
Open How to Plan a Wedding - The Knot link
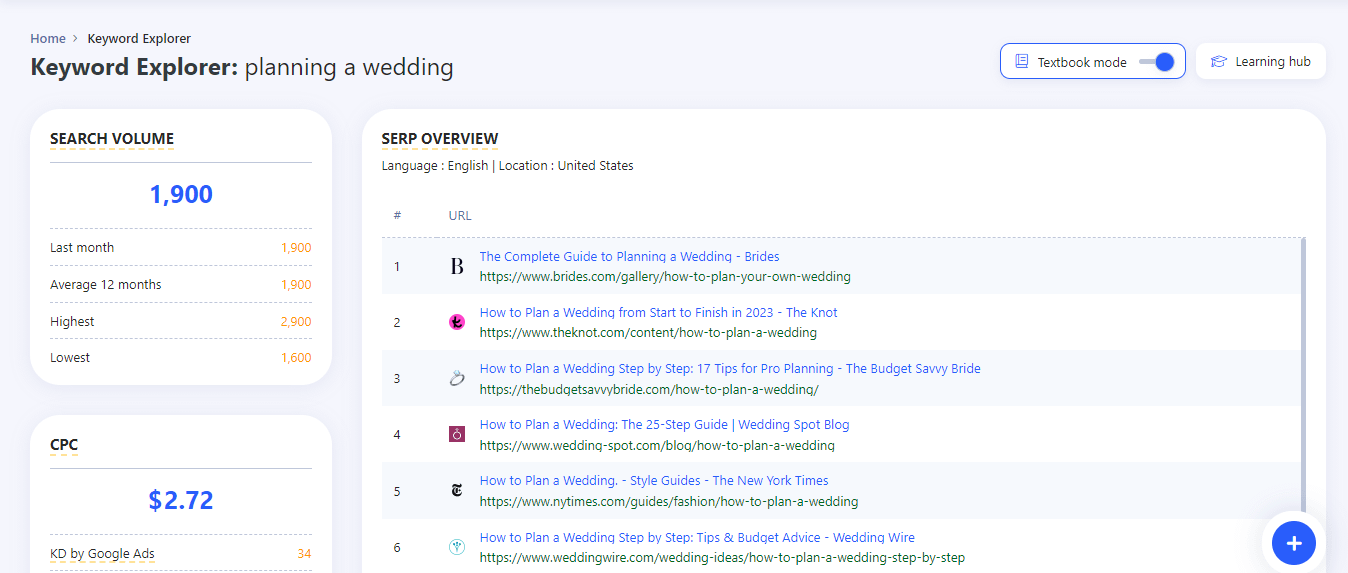point(658,313)
